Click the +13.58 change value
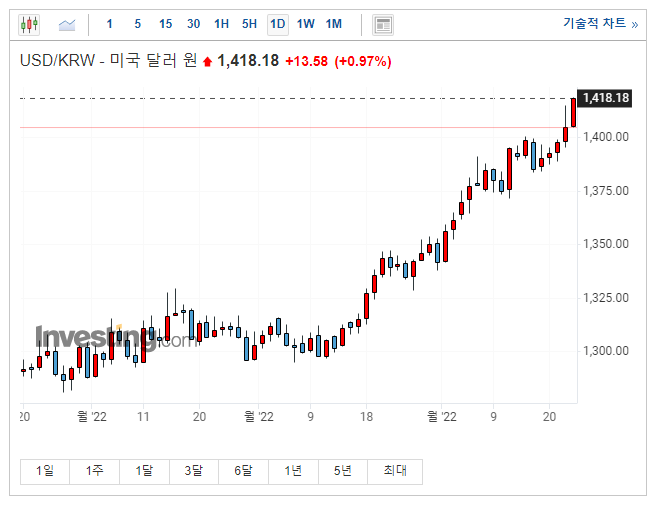Viewport: 659px width, 509px height. click(x=306, y=61)
